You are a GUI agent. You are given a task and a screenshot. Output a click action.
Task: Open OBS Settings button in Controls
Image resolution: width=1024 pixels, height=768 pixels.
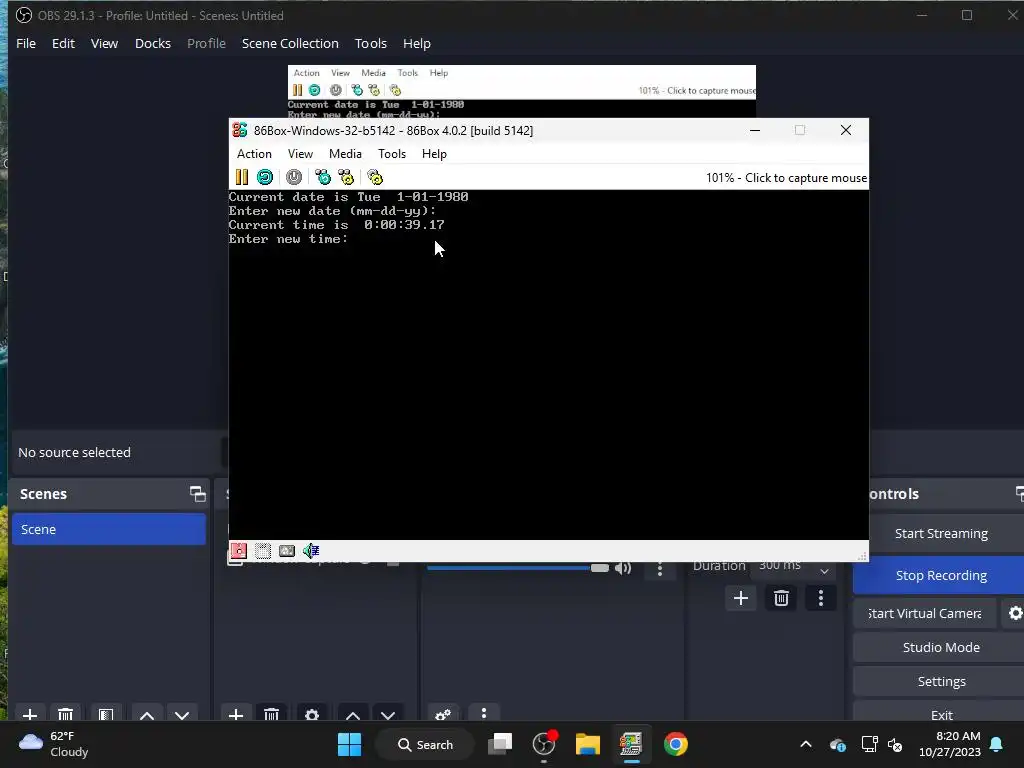[x=940, y=681]
